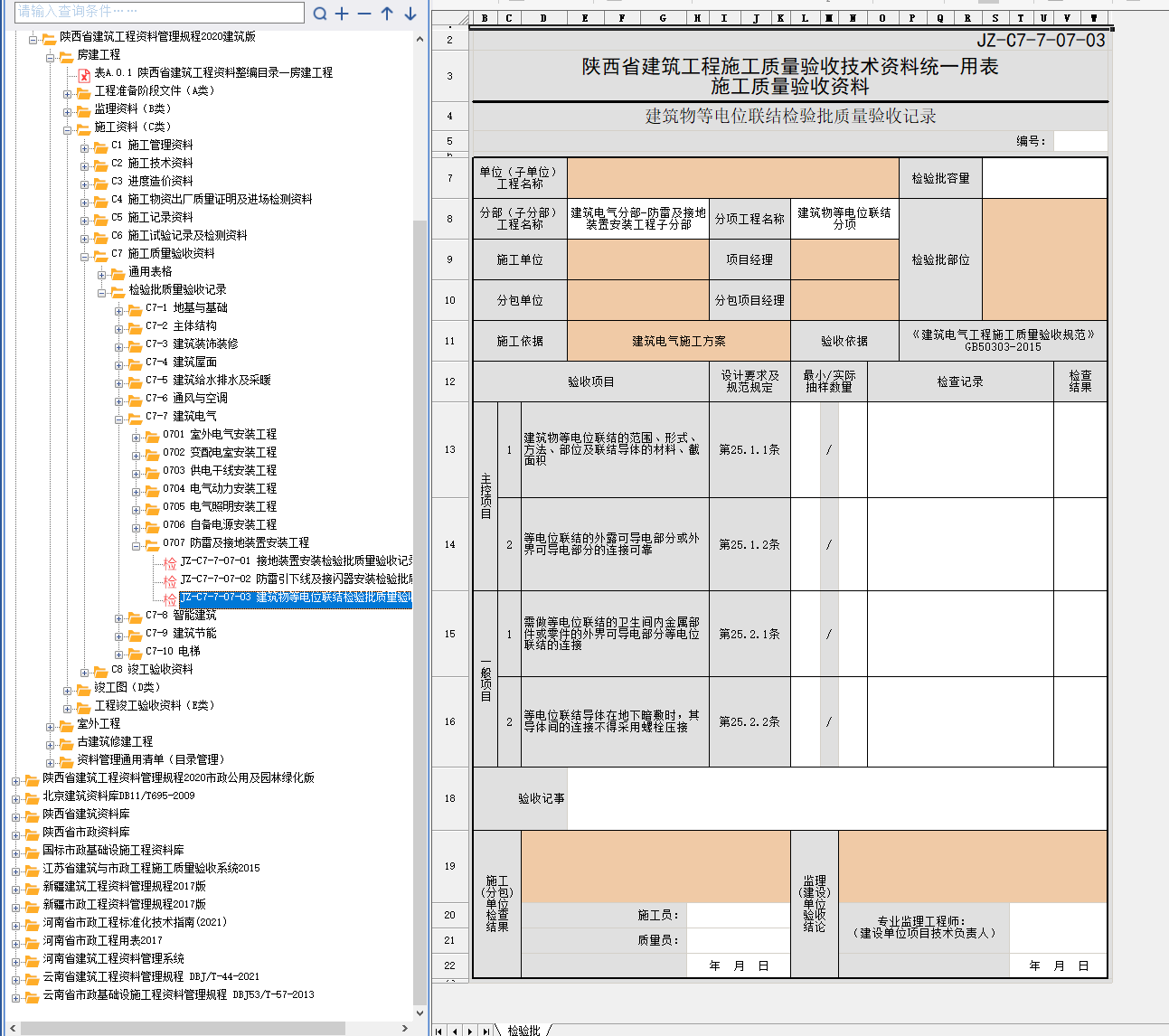Collapse the 施工资料（C类） node
This screenshot has width=1169, height=1036.
tap(67, 130)
